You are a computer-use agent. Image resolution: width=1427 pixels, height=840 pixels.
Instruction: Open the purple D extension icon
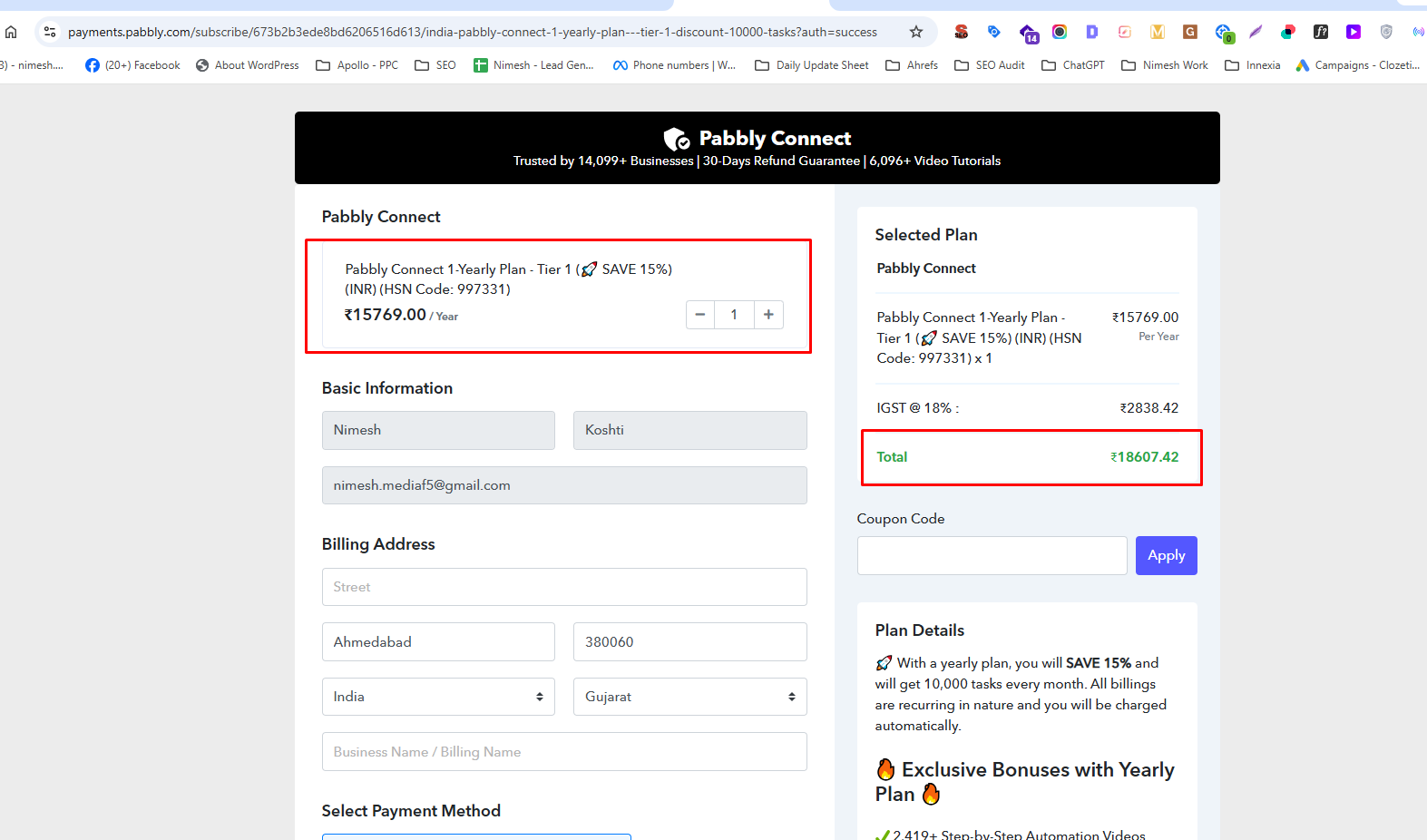[x=1092, y=32]
